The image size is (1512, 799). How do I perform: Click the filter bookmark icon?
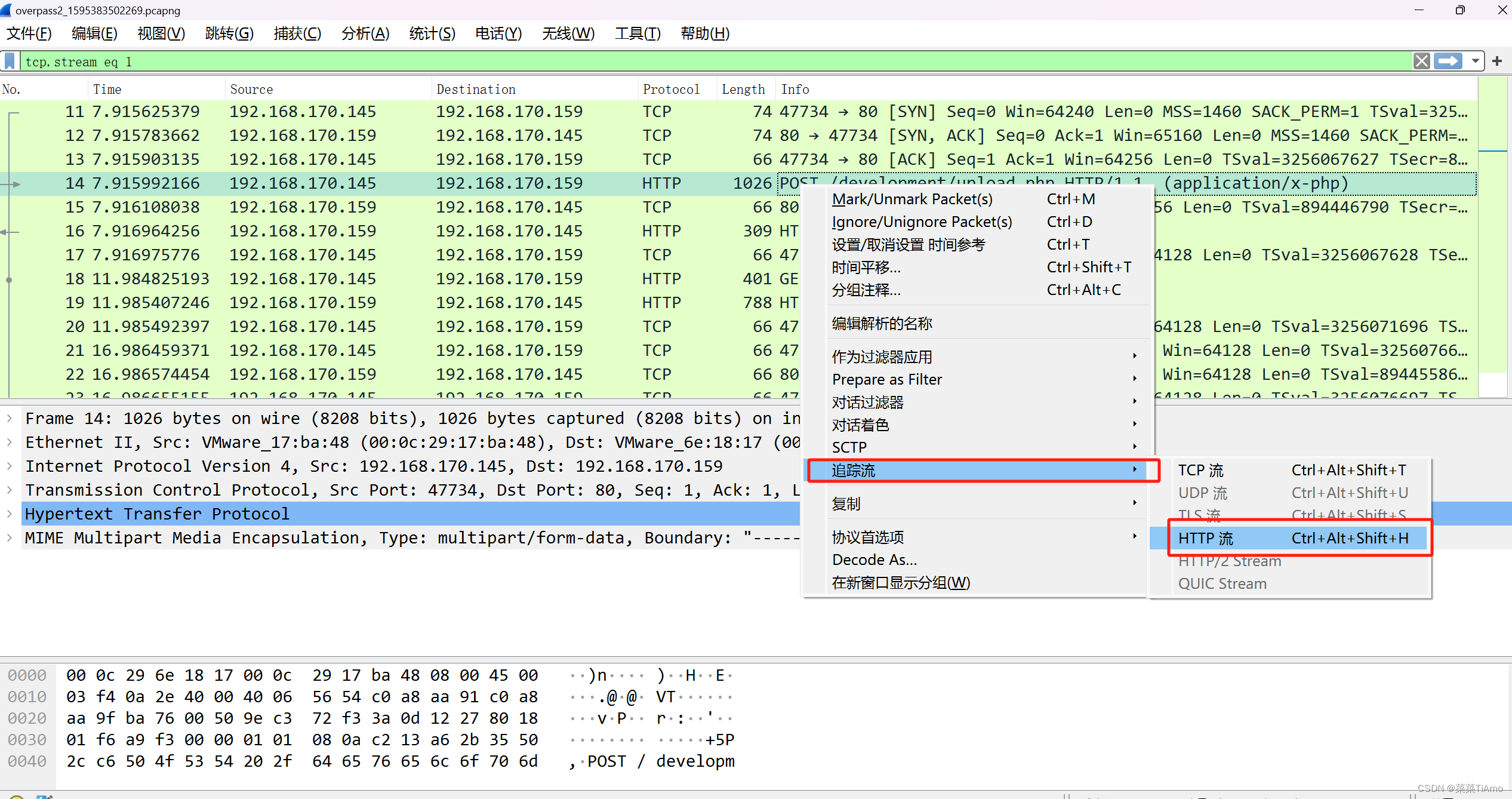[10, 62]
